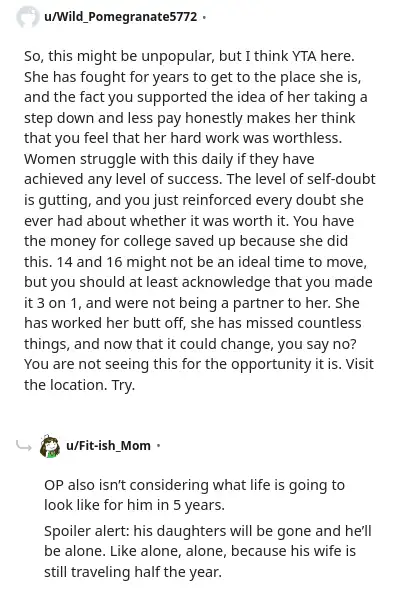Click the dot separator after Fit-ish_Mom
This screenshot has height=608, width=400.
click(158, 446)
